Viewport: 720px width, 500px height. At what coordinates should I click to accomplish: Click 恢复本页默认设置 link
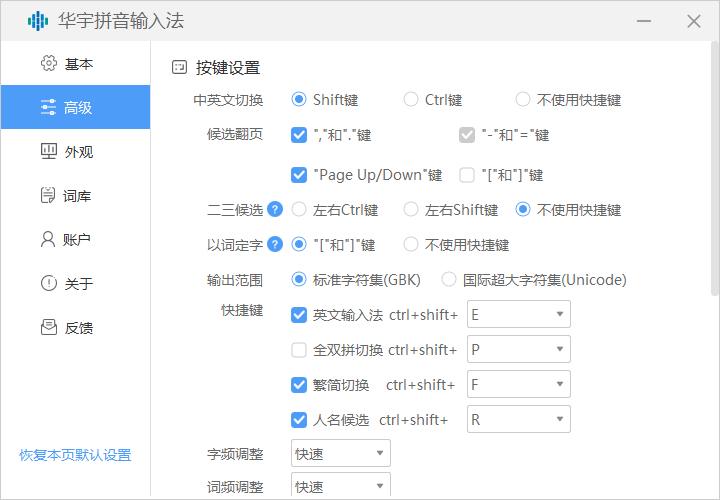point(75,455)
